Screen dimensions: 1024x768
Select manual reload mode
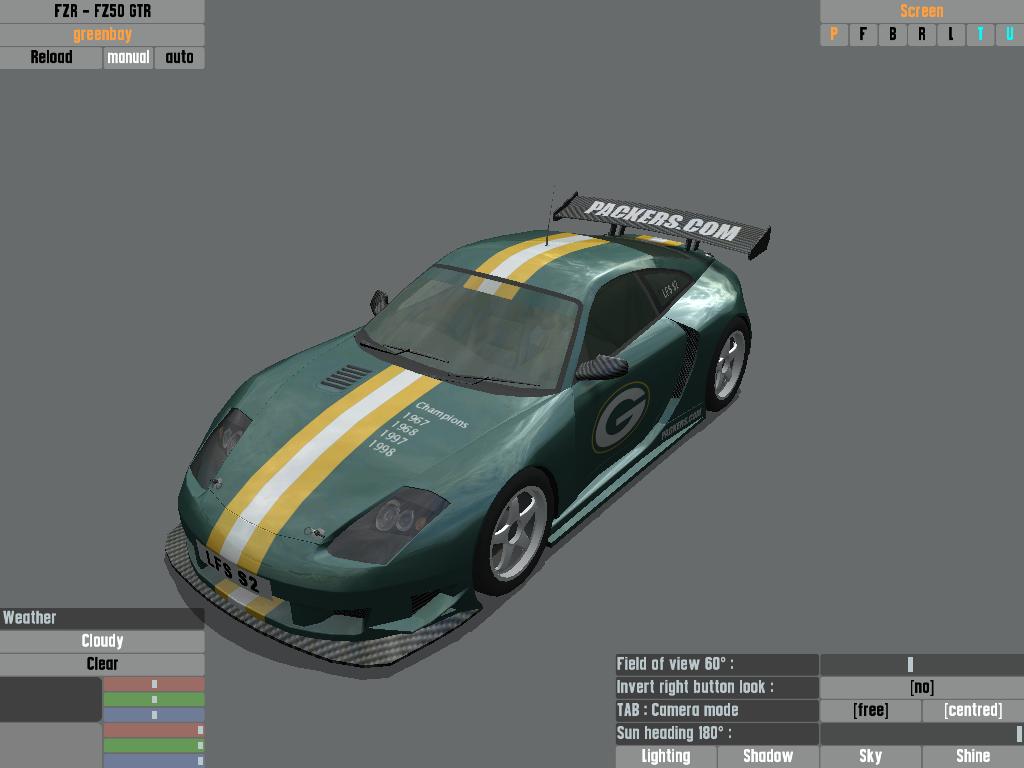click(128, 57)
